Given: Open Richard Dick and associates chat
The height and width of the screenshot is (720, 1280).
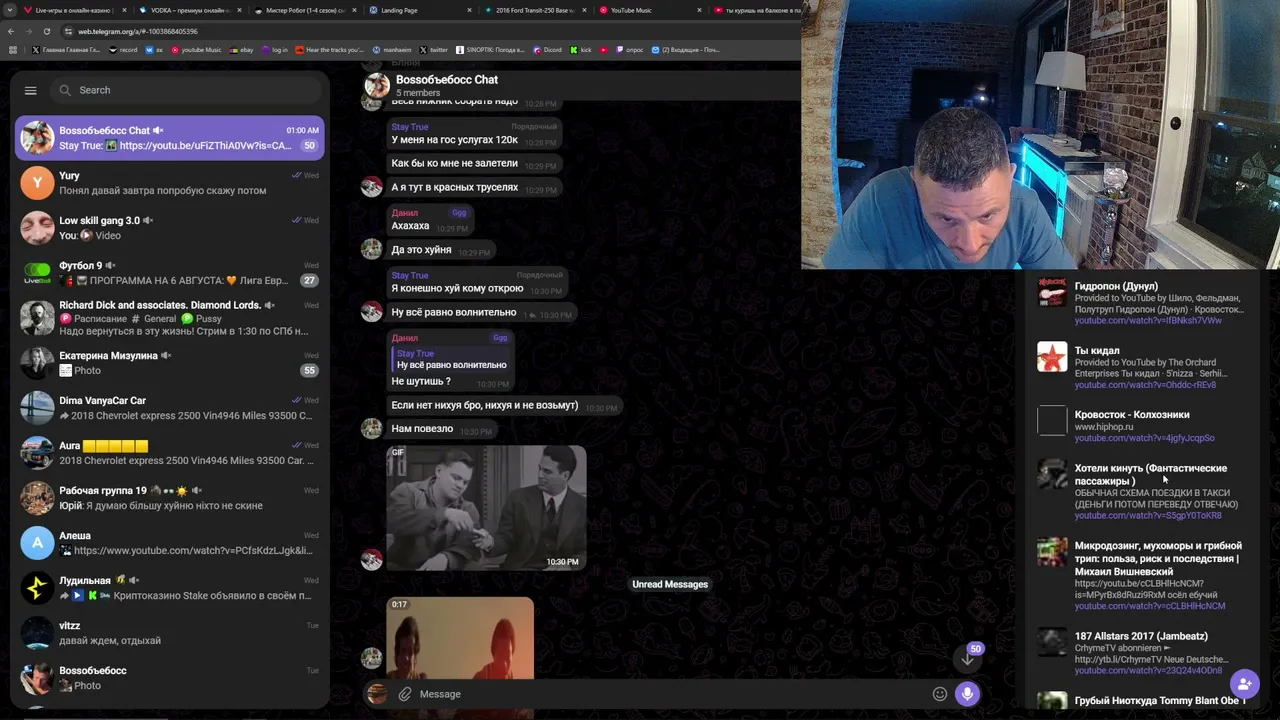Looking at the screenshot, I should (x=170, y=318).
